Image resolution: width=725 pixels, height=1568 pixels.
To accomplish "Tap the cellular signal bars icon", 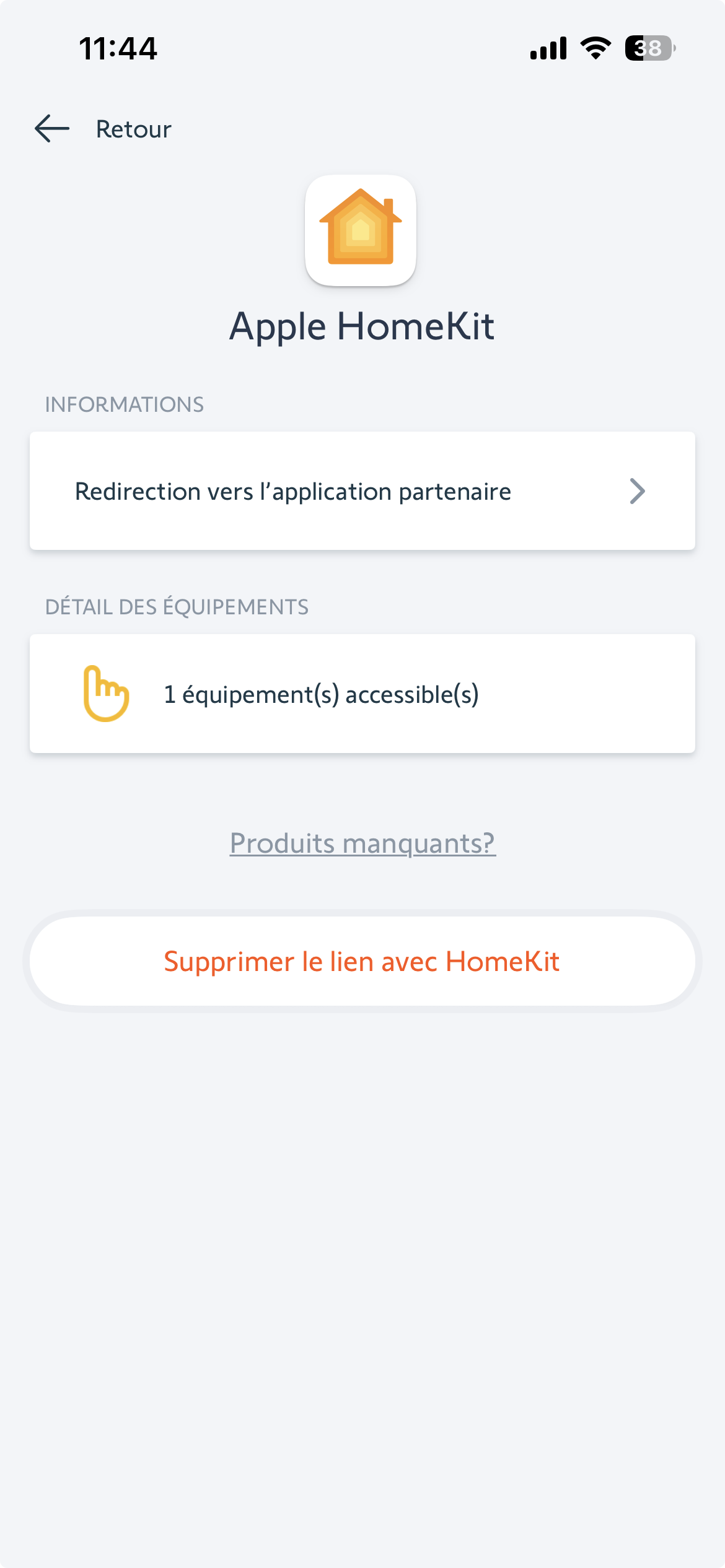I will point(548,48).
